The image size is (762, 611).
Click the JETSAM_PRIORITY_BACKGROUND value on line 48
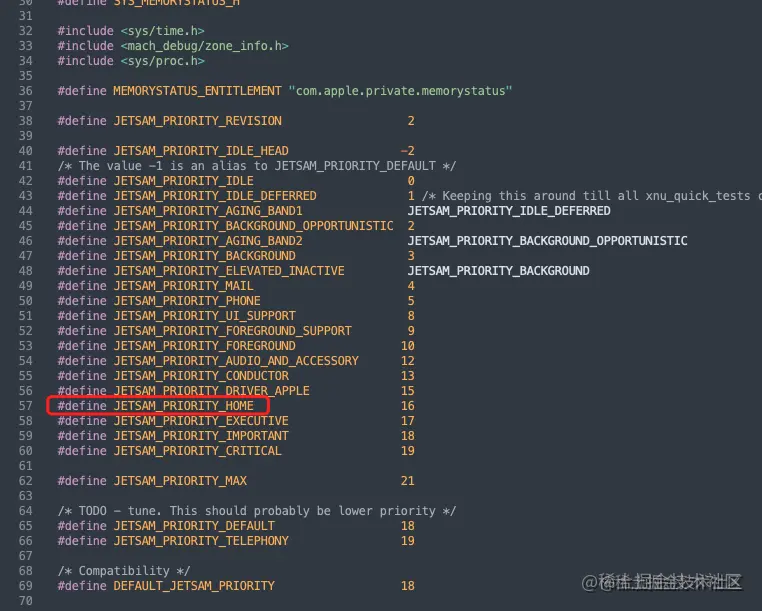coord(498,271)
